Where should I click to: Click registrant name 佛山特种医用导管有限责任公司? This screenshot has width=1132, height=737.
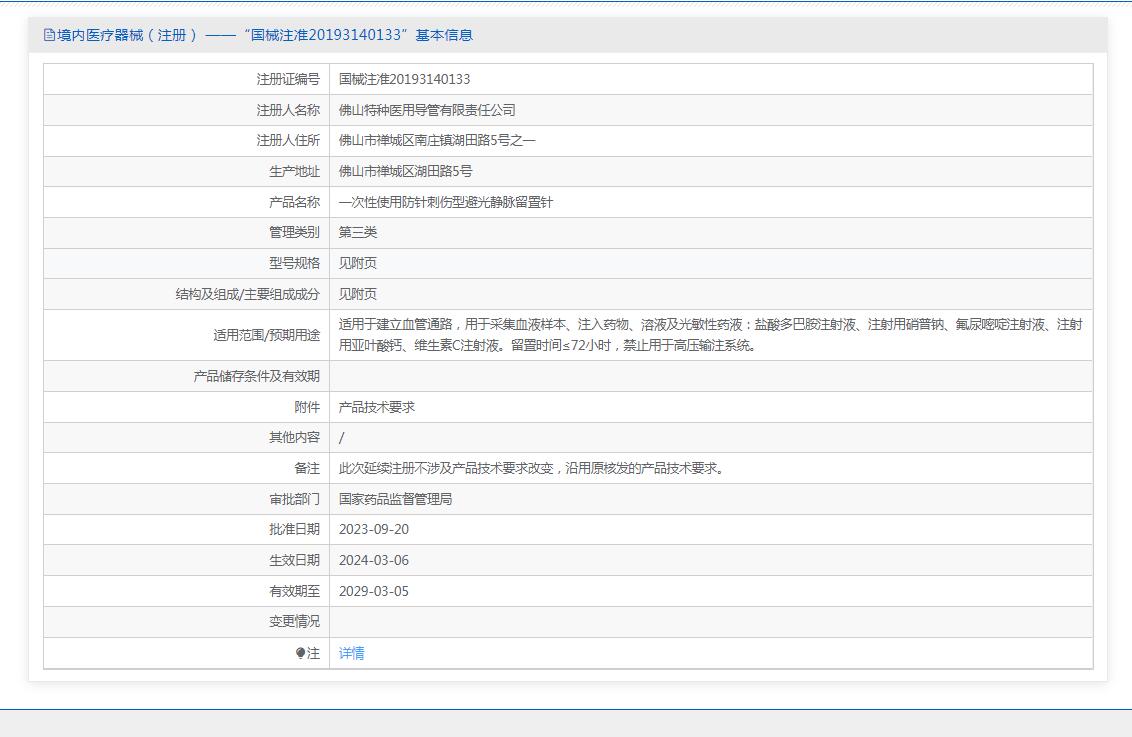point(427,110)
